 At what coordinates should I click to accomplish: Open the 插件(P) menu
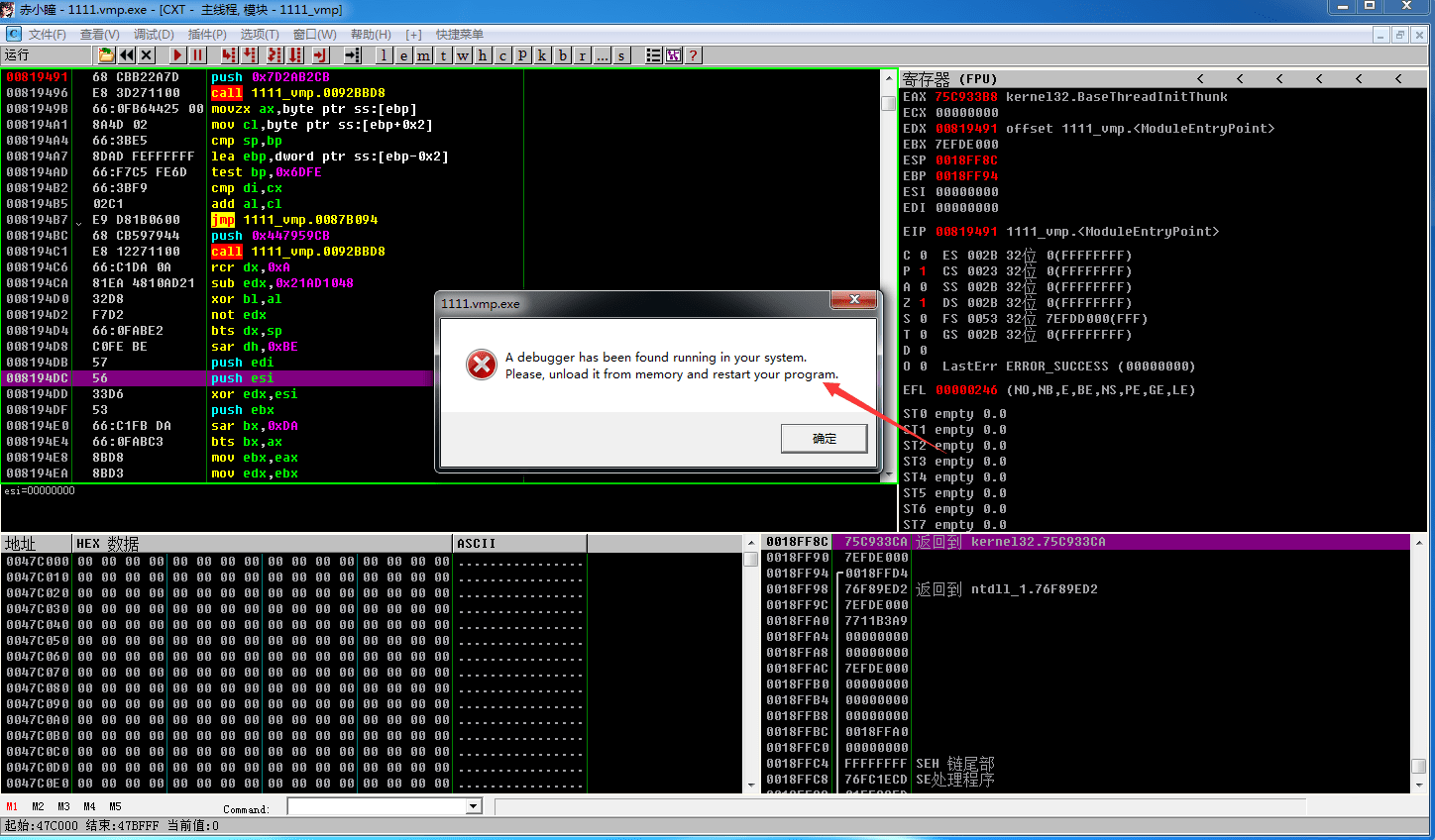tap(207, 35)
